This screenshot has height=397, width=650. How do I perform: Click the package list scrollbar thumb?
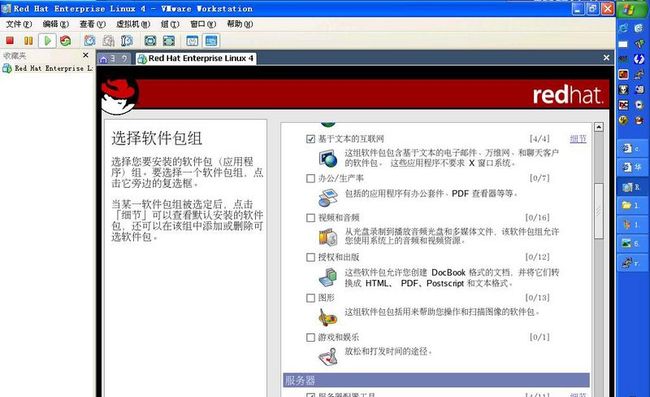(599, 211)
